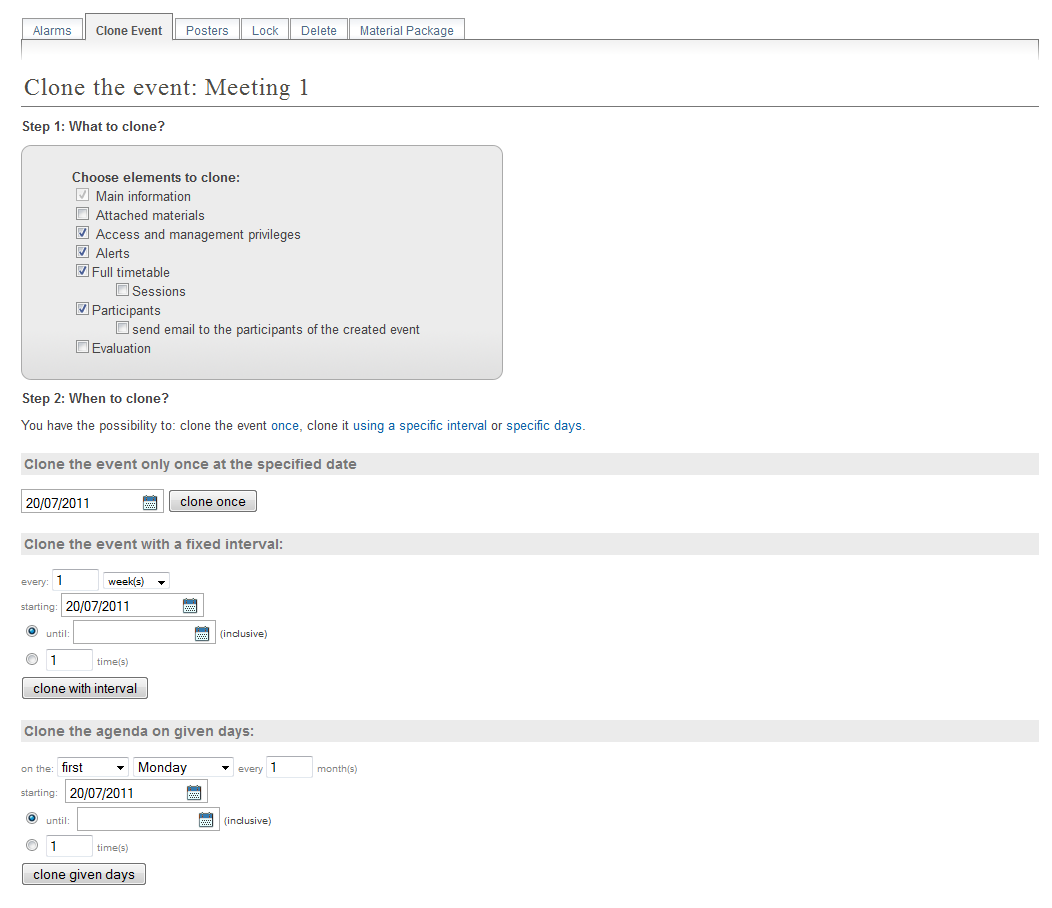Screen dimensions: 1052x908
Task: Click the 'every' weeks number field
Action: click(75, 581)
